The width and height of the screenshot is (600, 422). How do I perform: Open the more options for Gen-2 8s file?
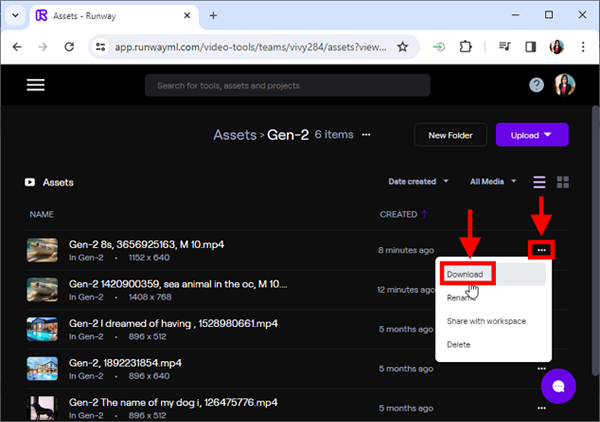(541, 250)
